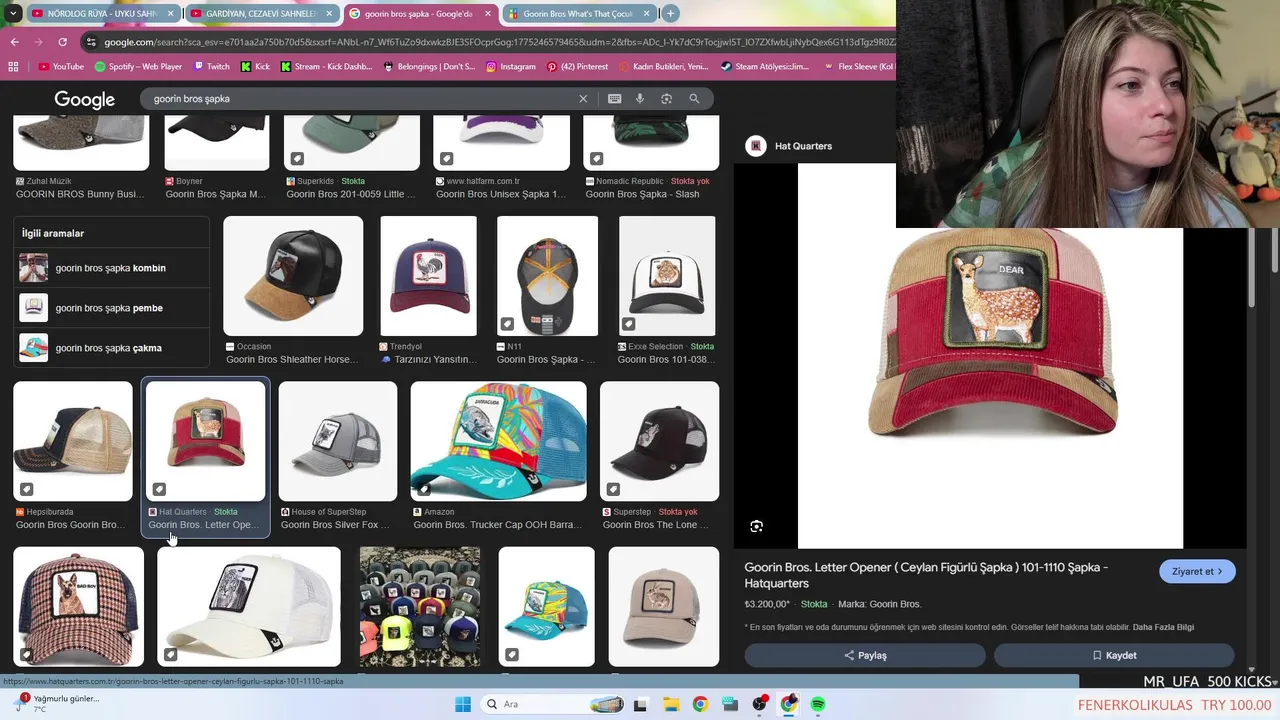Image resolution: width=1280 pixels, height=720 pixels.
Task: Open the Occasion Shleather Horse cap thumbnail
Action: coord(293,276)
